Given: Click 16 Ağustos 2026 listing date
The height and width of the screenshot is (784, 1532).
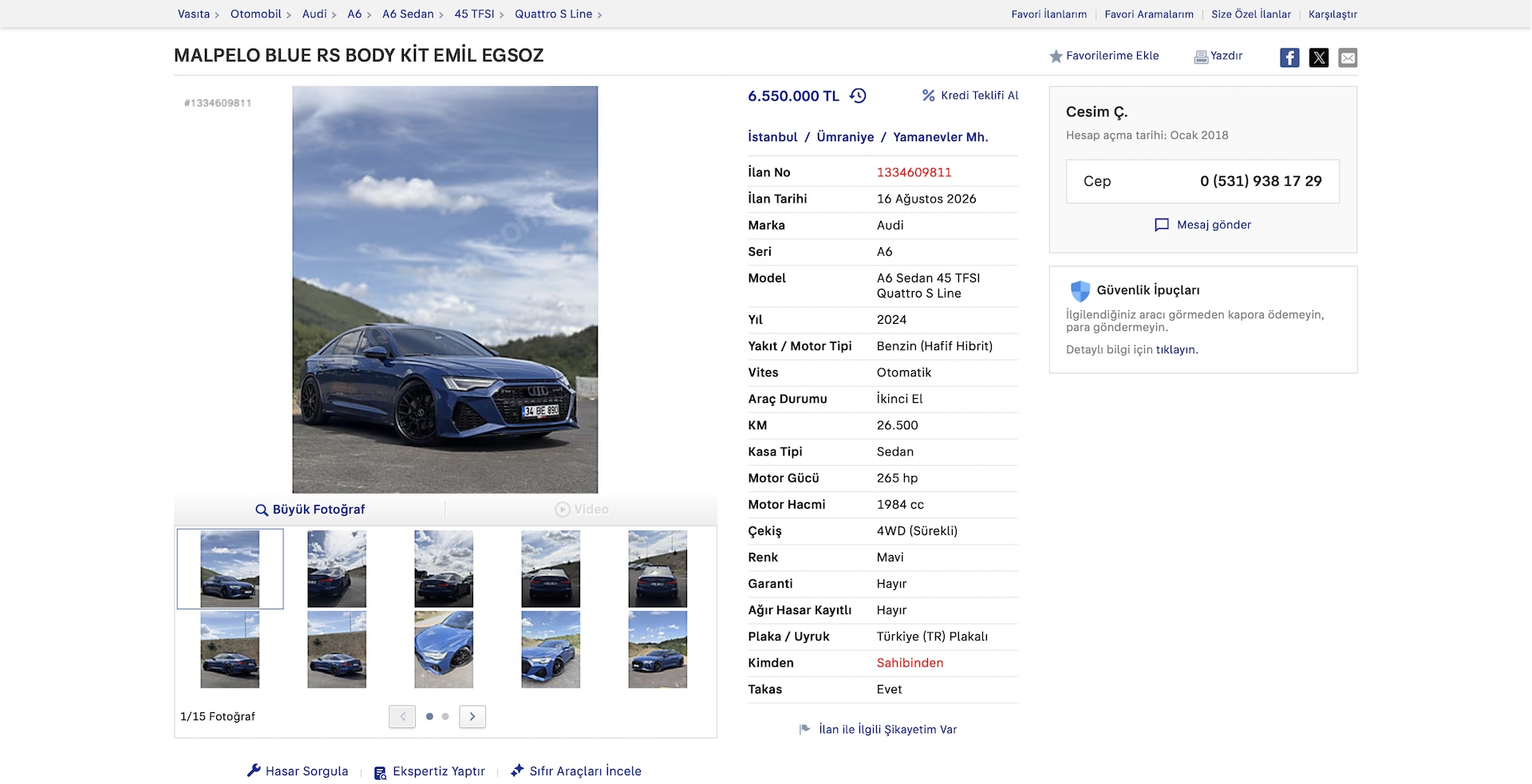Looking at the screenshot, I should pyautogui.click(x=926, y=199).
